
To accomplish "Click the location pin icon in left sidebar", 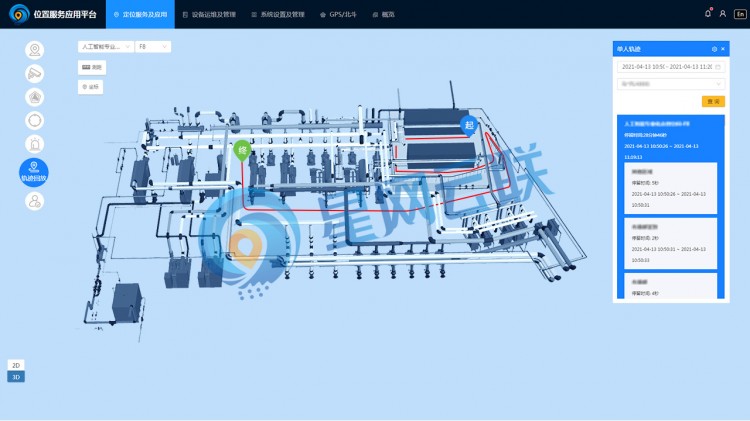I will 35,50.
